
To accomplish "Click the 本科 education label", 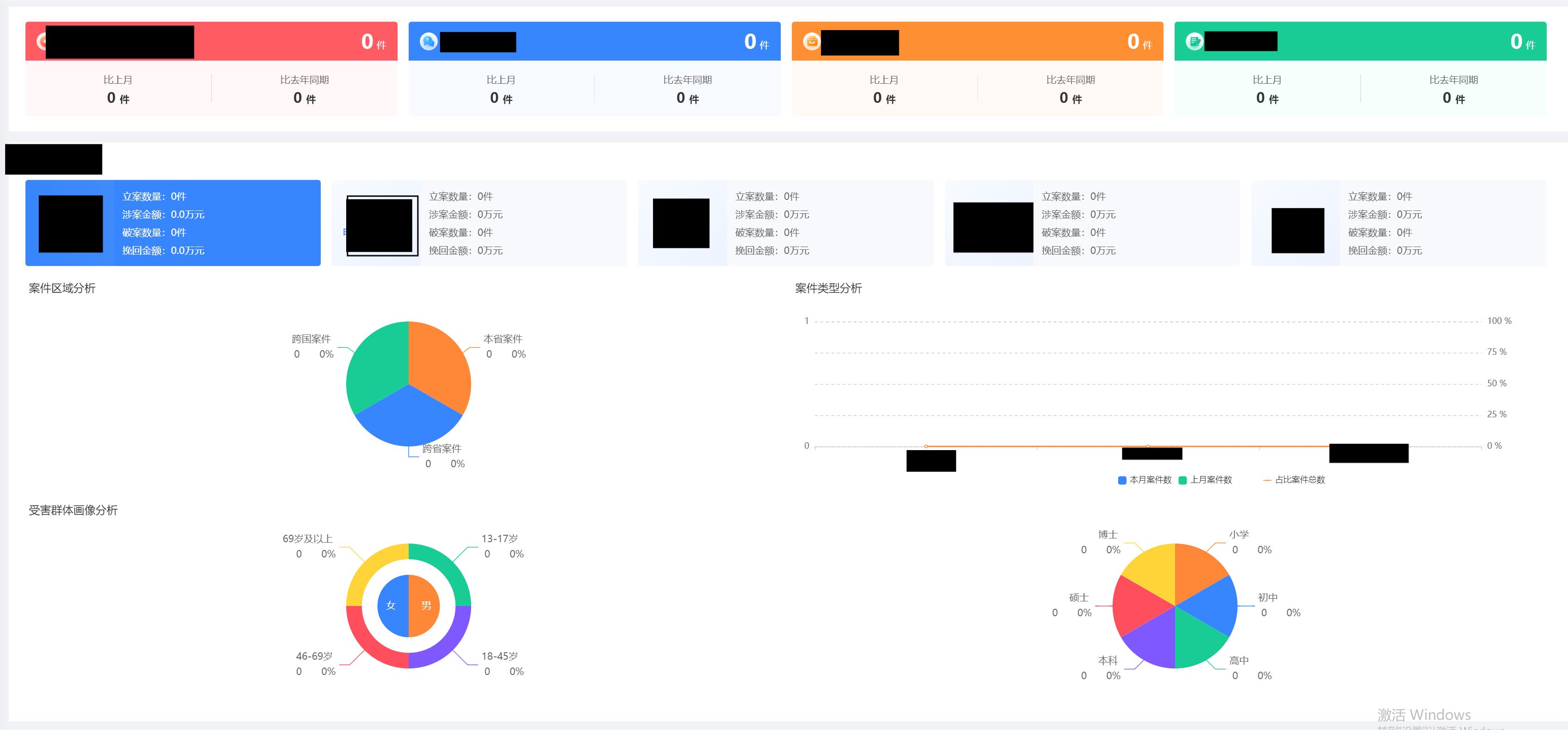I will [x=1108, y=661].
